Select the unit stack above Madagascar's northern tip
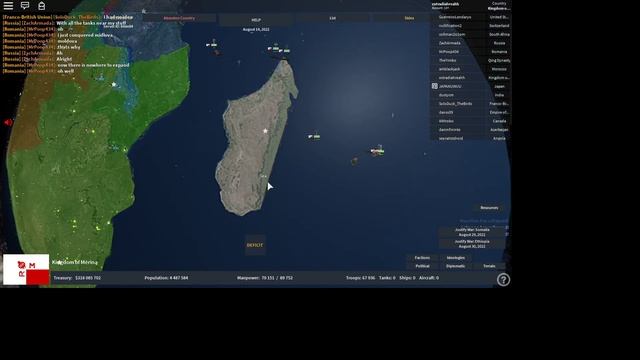The height and width of the screenshot is (360, 640). tap(279, 49)
